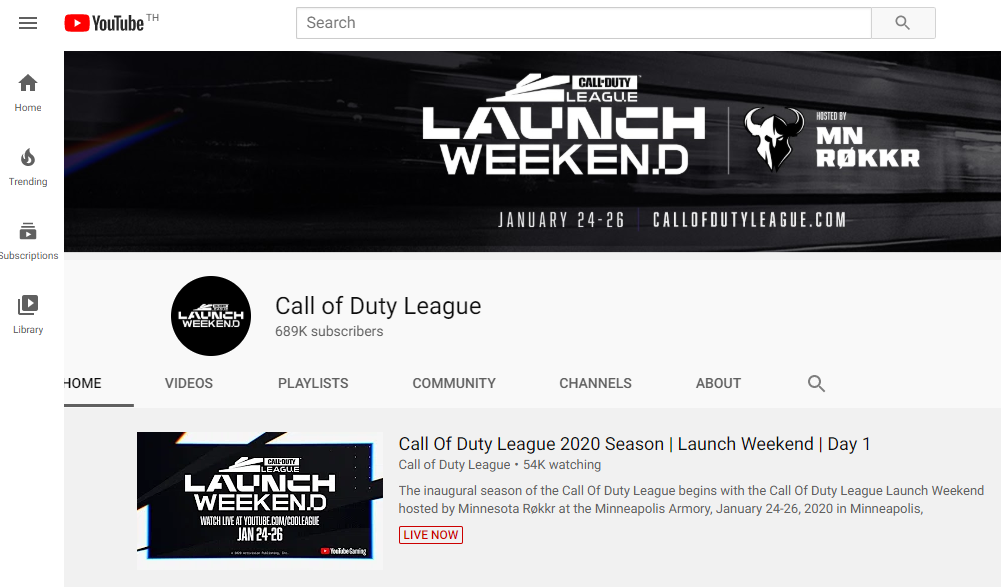Open the Launch Weekend live video thumbnail
This screenshot has height=587, width=1001.
coord(260,501)
